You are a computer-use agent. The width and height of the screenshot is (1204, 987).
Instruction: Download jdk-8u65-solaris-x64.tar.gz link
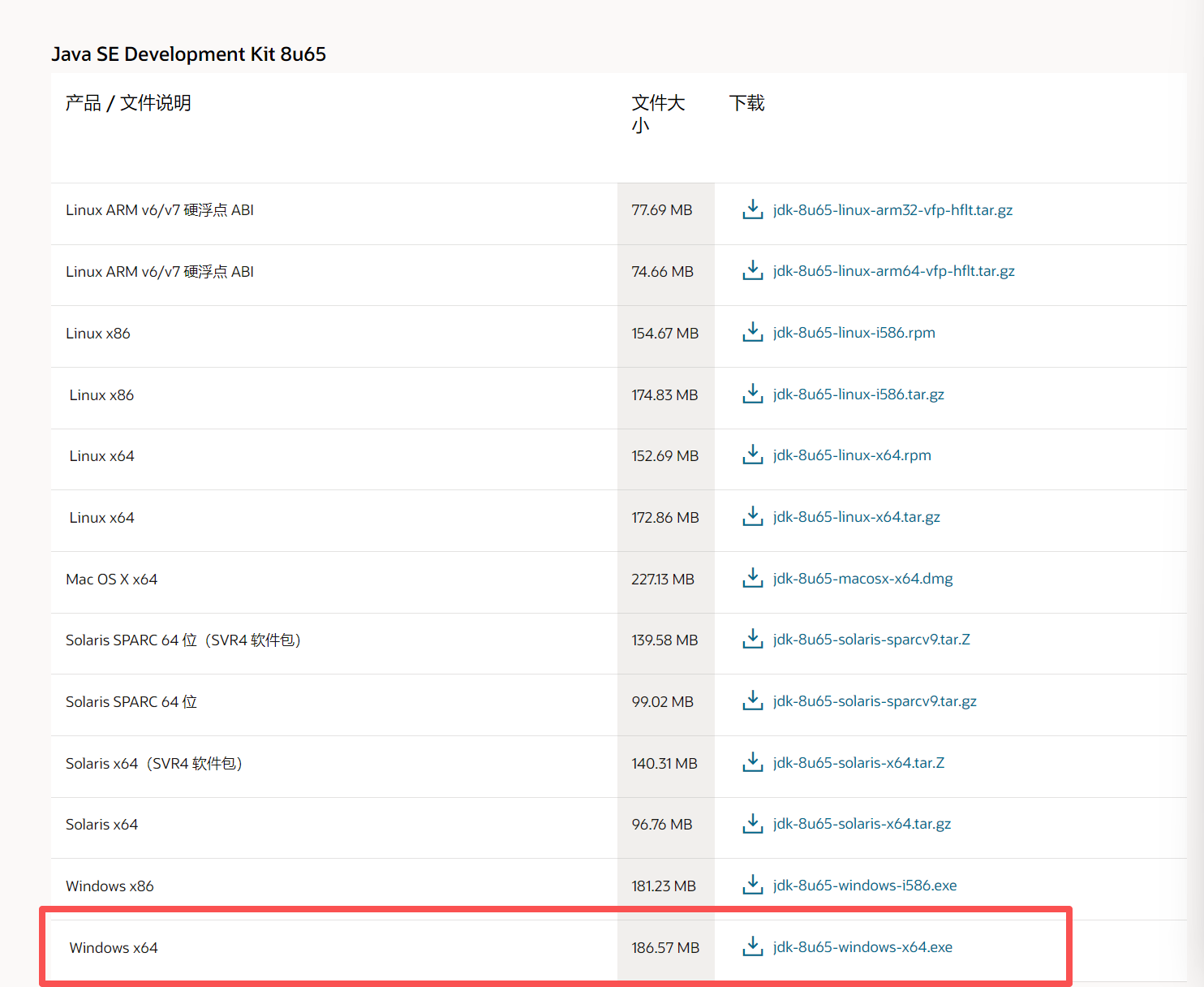pyautogui.click(x=862, y=823)
